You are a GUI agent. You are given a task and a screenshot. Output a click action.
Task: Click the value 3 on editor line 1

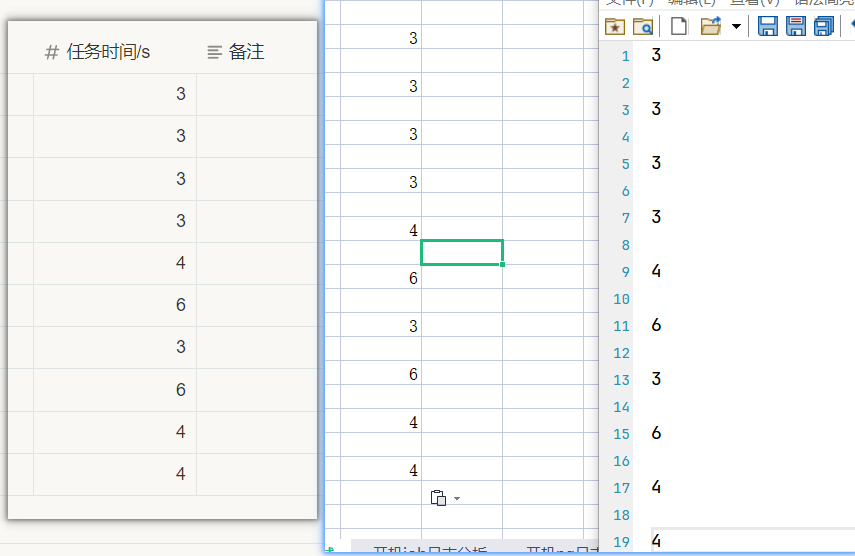click(657, 55)
